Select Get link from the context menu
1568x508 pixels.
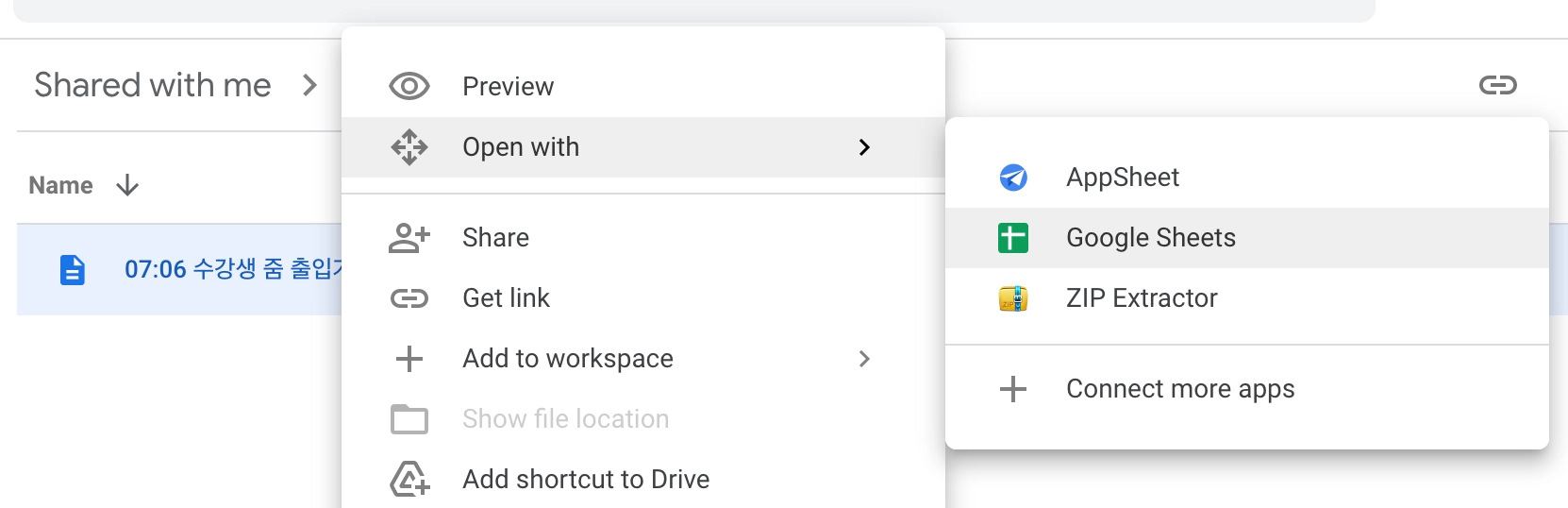pos(506,298)
